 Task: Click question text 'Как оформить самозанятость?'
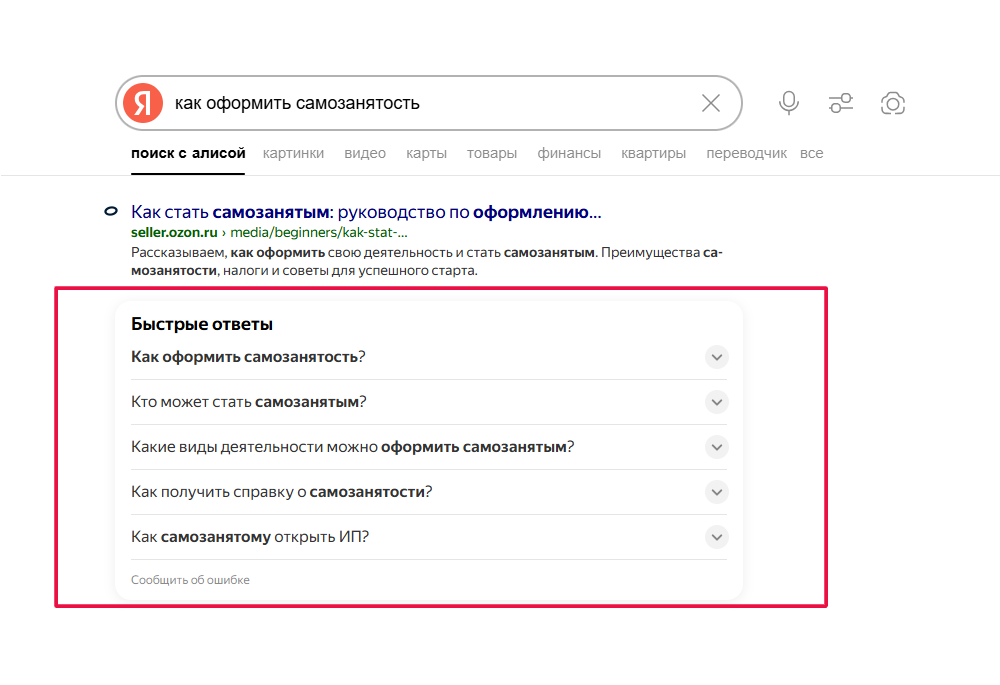[248, 357]
